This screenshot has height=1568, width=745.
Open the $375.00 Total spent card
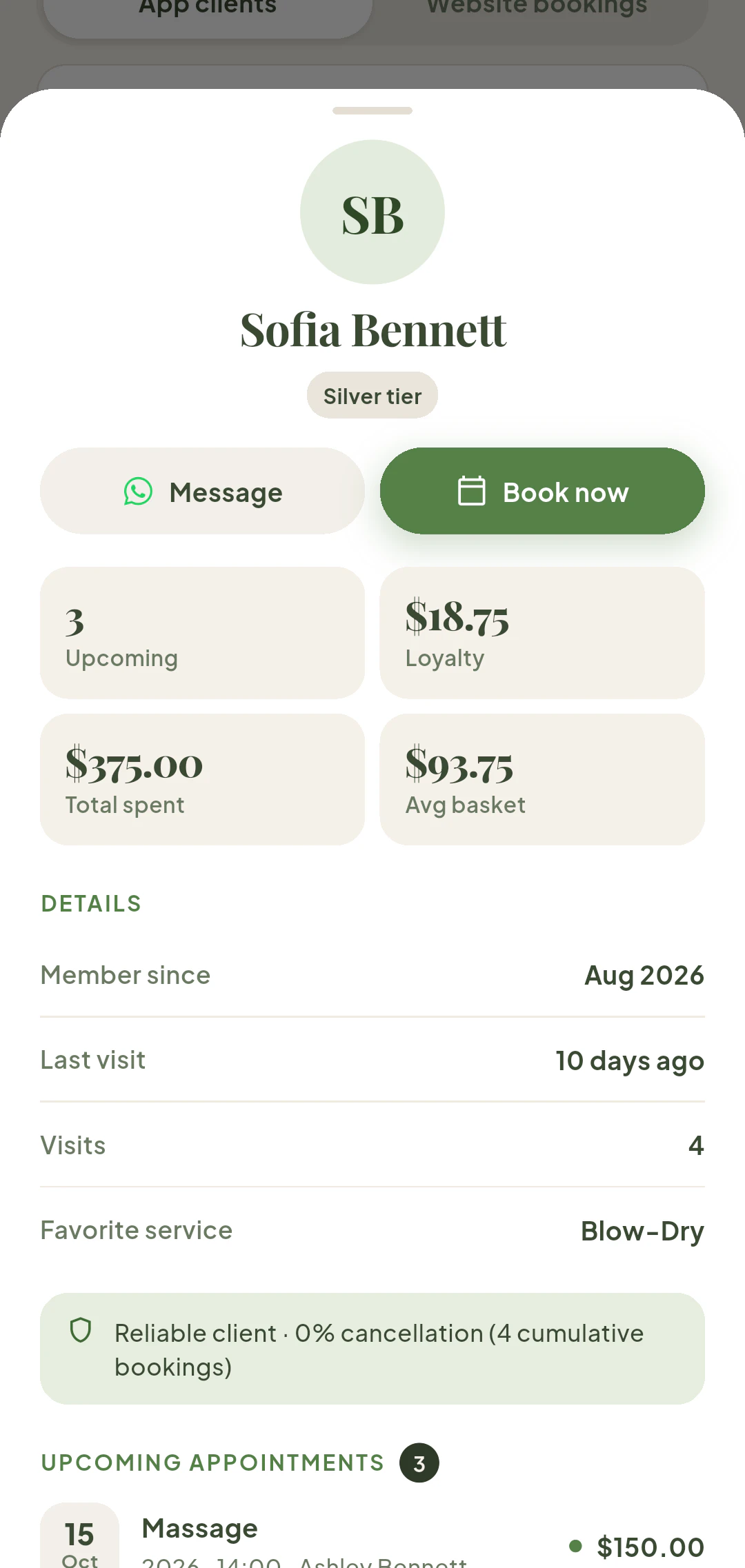202,780
